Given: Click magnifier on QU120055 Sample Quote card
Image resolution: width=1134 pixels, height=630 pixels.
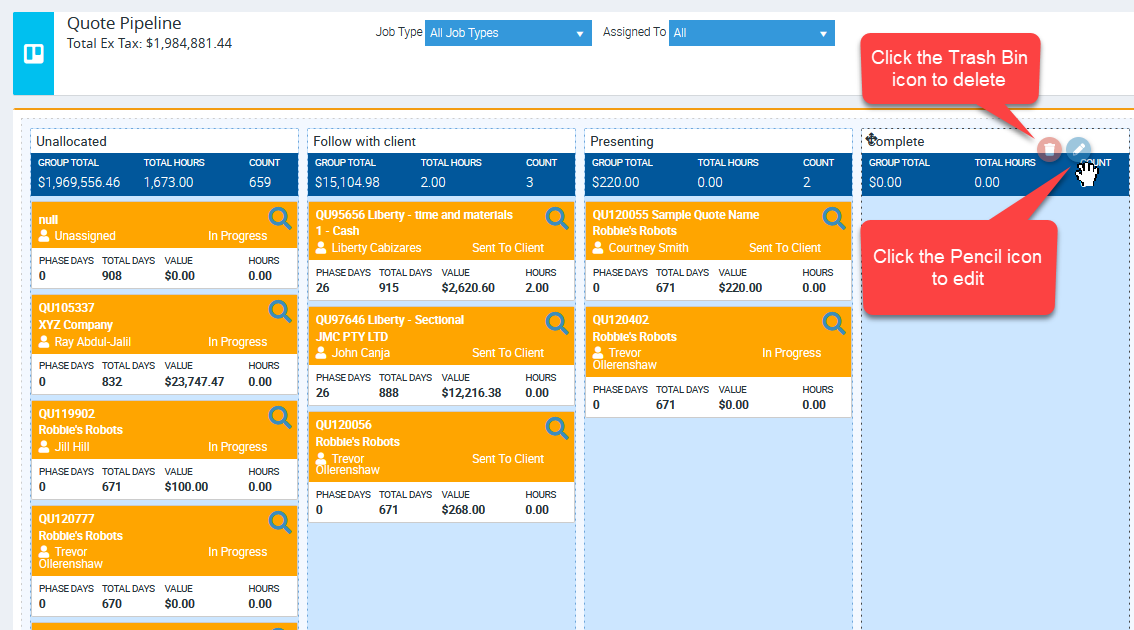Looking at the screenshot, I should pos(833,217).
